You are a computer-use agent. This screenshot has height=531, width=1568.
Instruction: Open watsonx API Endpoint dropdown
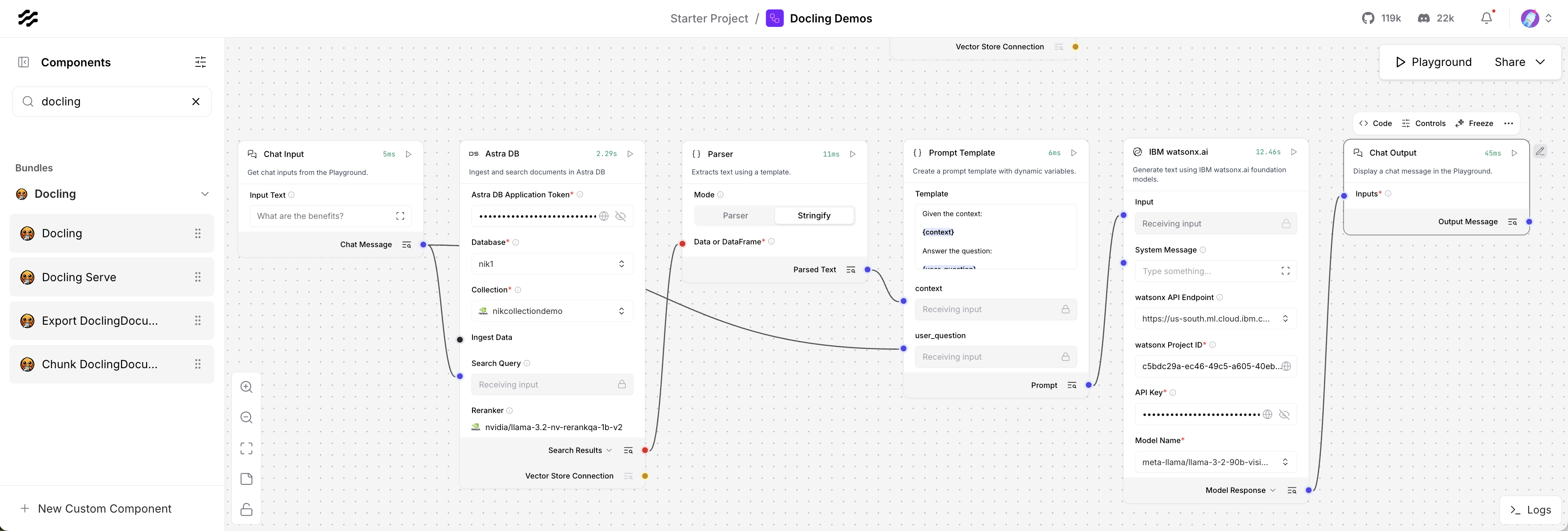tap(1216, 319)
